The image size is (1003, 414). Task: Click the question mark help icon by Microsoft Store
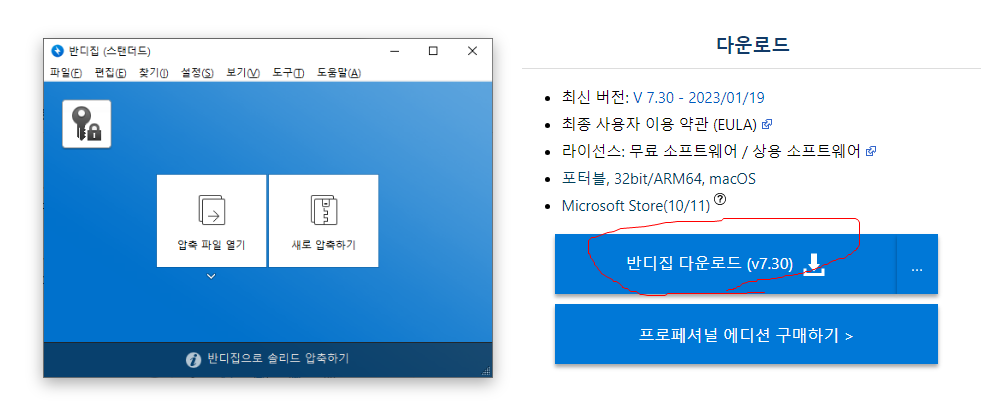point(720,200)
